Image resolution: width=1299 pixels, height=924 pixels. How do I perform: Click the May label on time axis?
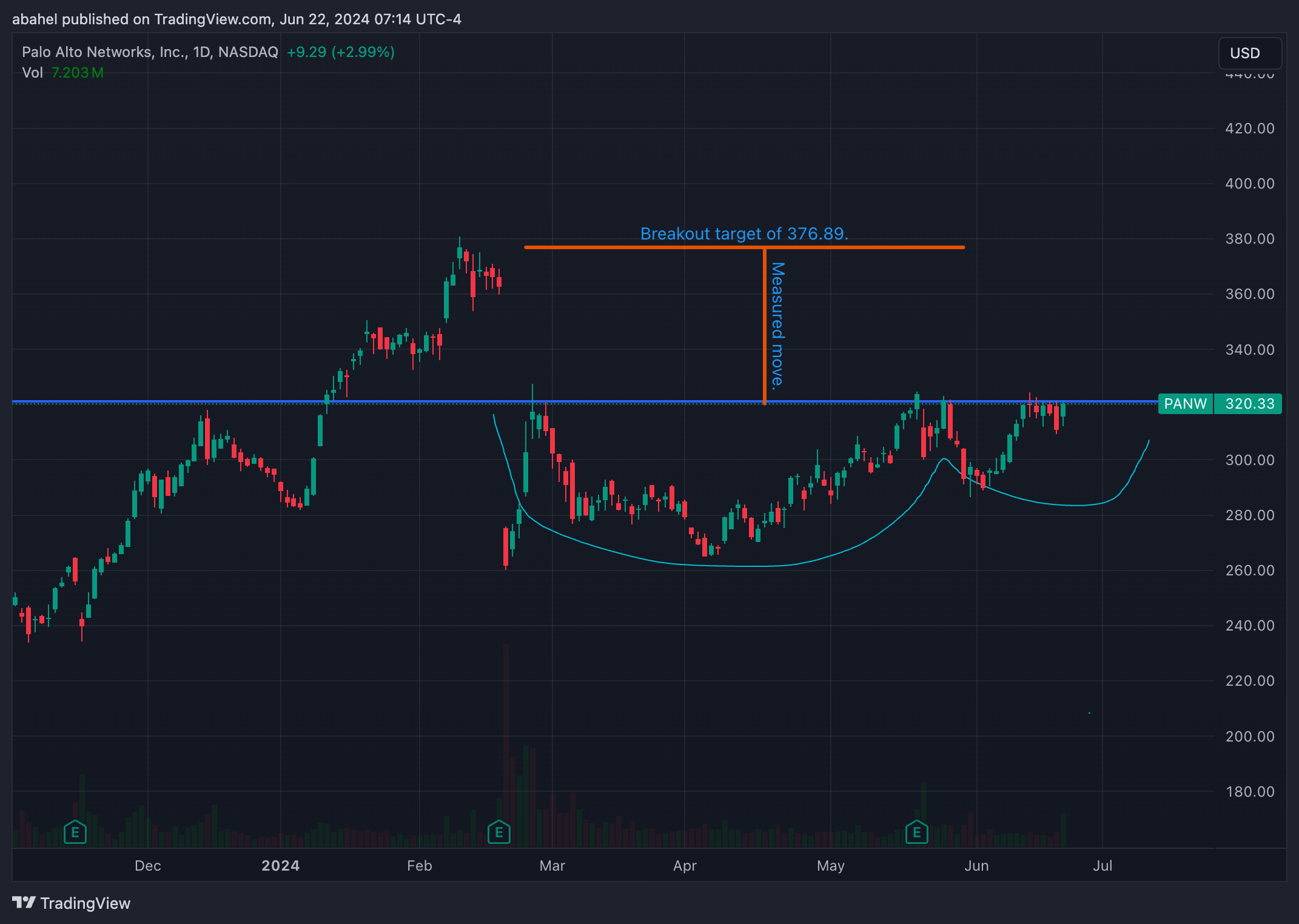[831, 866]
